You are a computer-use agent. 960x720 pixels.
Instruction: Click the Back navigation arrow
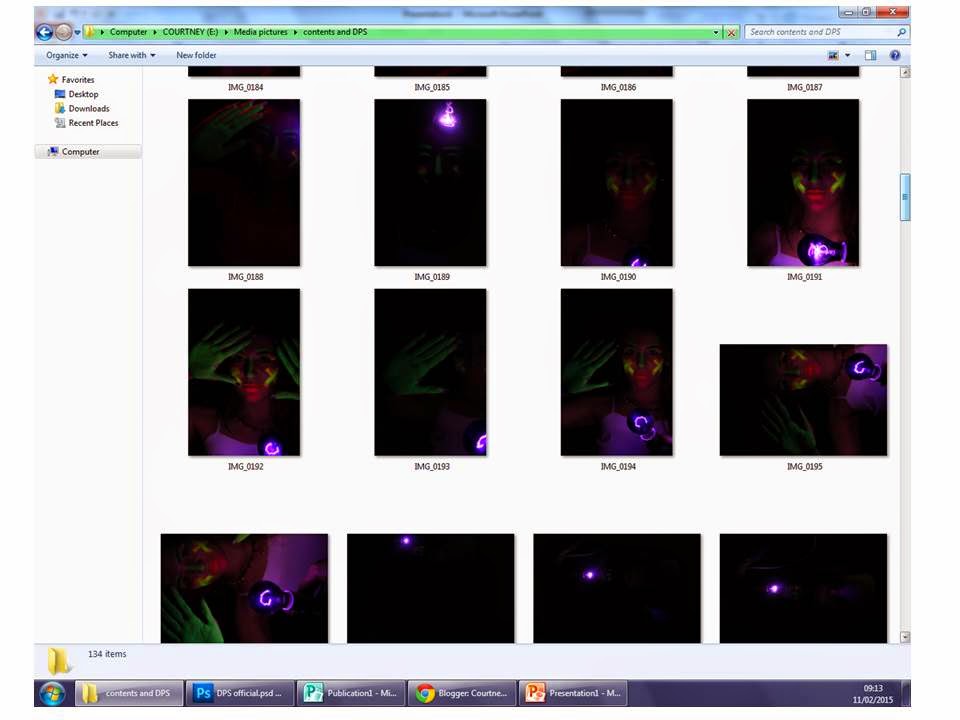click(44, 32)
